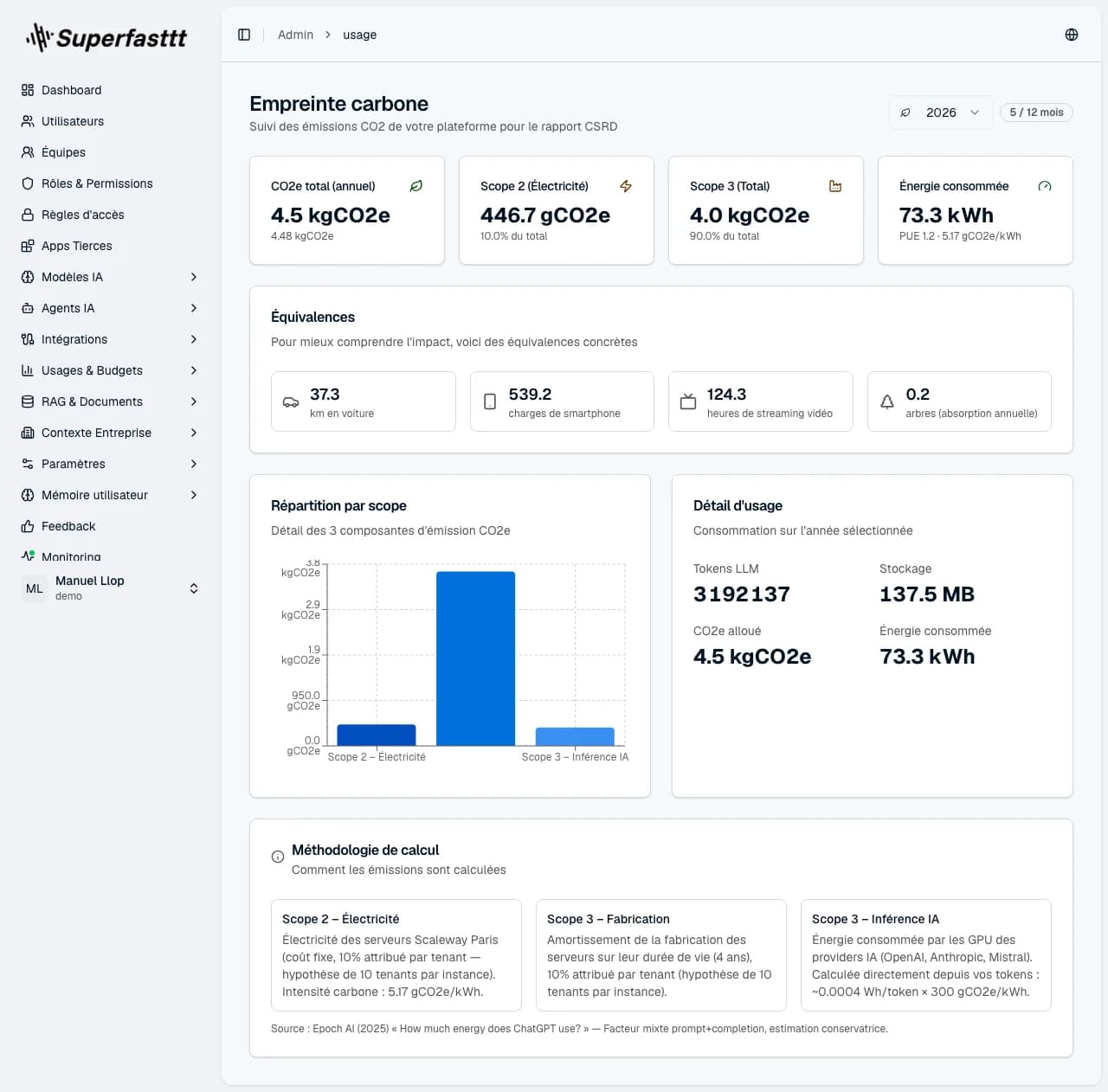Click the Dashboard sidebar icon
Screen dimensions: 1108x1092
(28, 90)
